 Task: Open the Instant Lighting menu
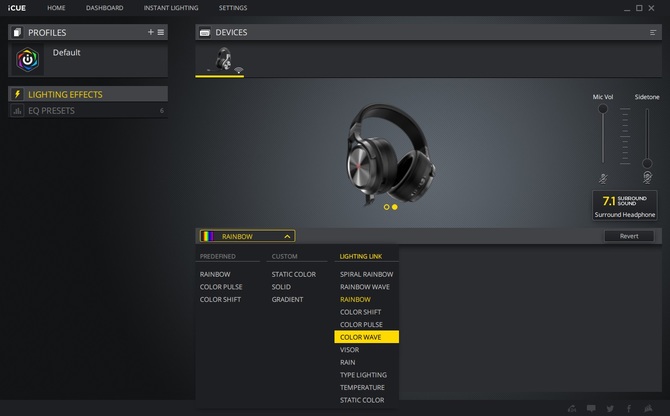point(171,8)
